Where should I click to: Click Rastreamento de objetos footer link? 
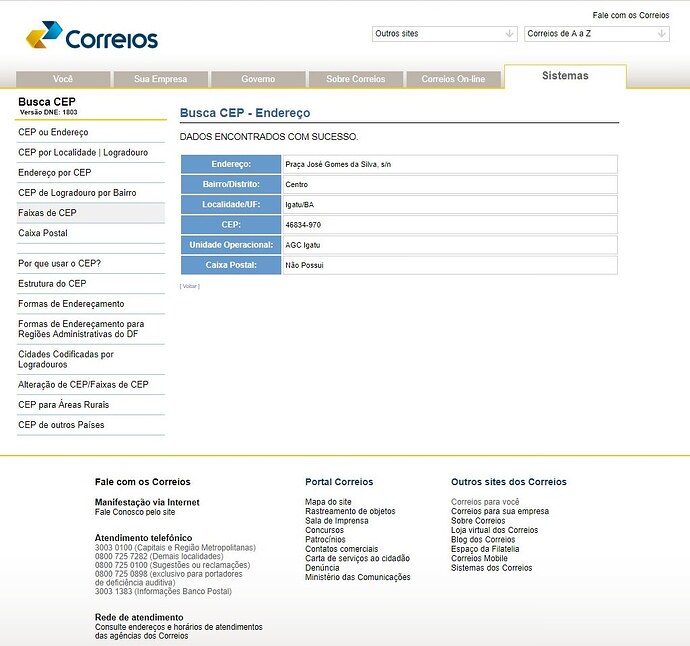[350, 511]
